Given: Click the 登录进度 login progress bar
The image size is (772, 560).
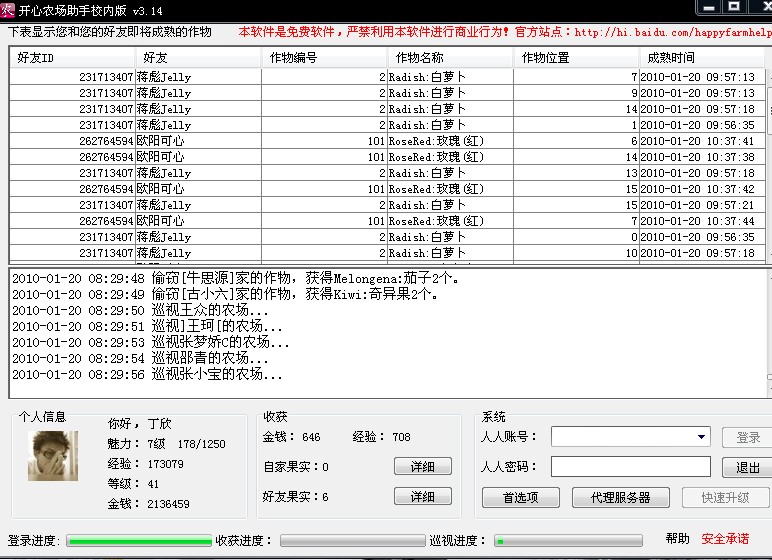Looking at the screenshot, I should (x=139, y=541).
